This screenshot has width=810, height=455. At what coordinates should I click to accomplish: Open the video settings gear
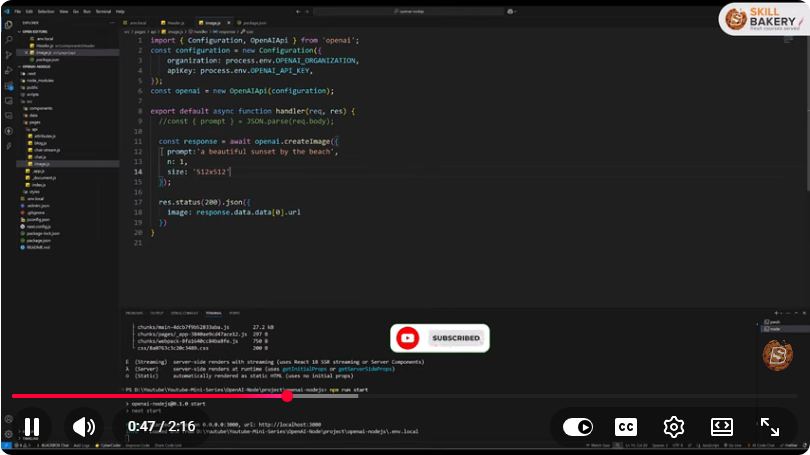coord(674,427)
